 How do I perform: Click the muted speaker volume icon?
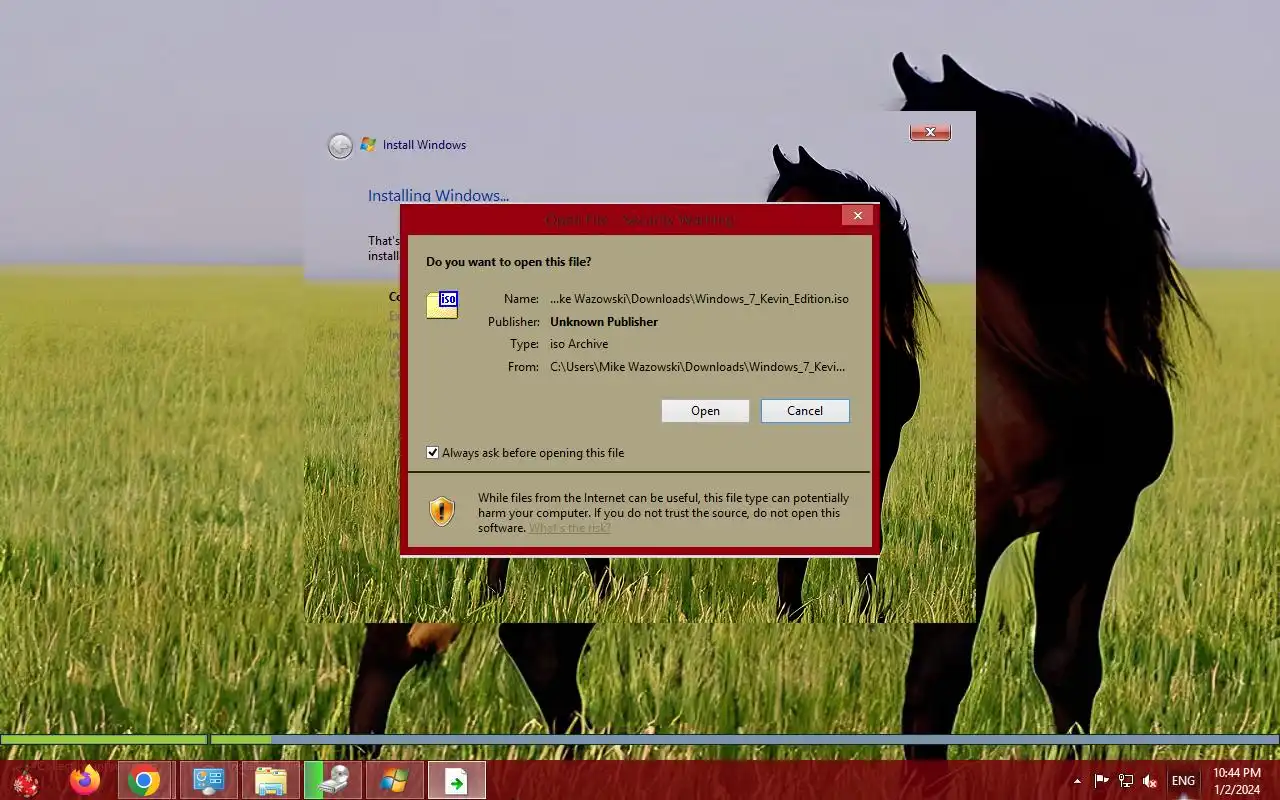pos(1151,781)
